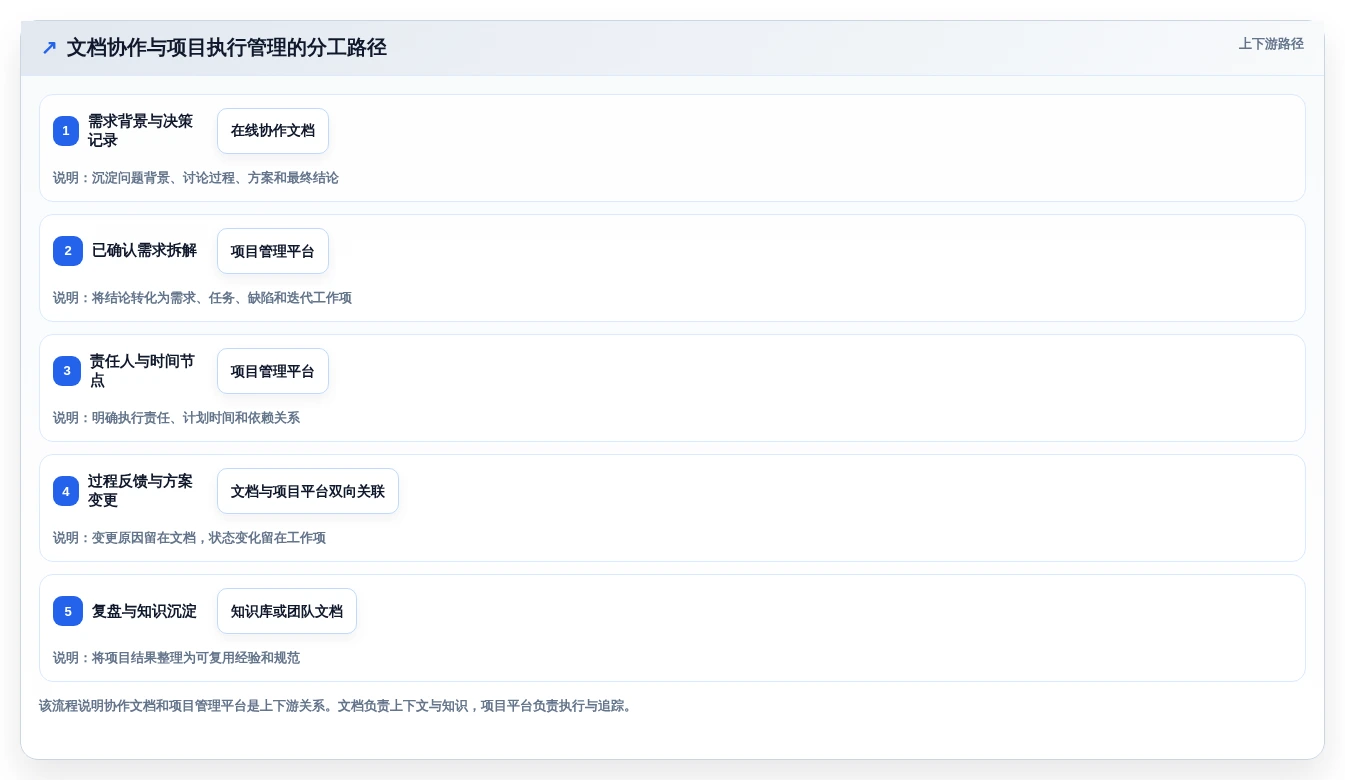Click 项目管理平台 tag in 责任人与时间节点 row
This screenshot has width=1345, height=780.
(x=273, y=371)
